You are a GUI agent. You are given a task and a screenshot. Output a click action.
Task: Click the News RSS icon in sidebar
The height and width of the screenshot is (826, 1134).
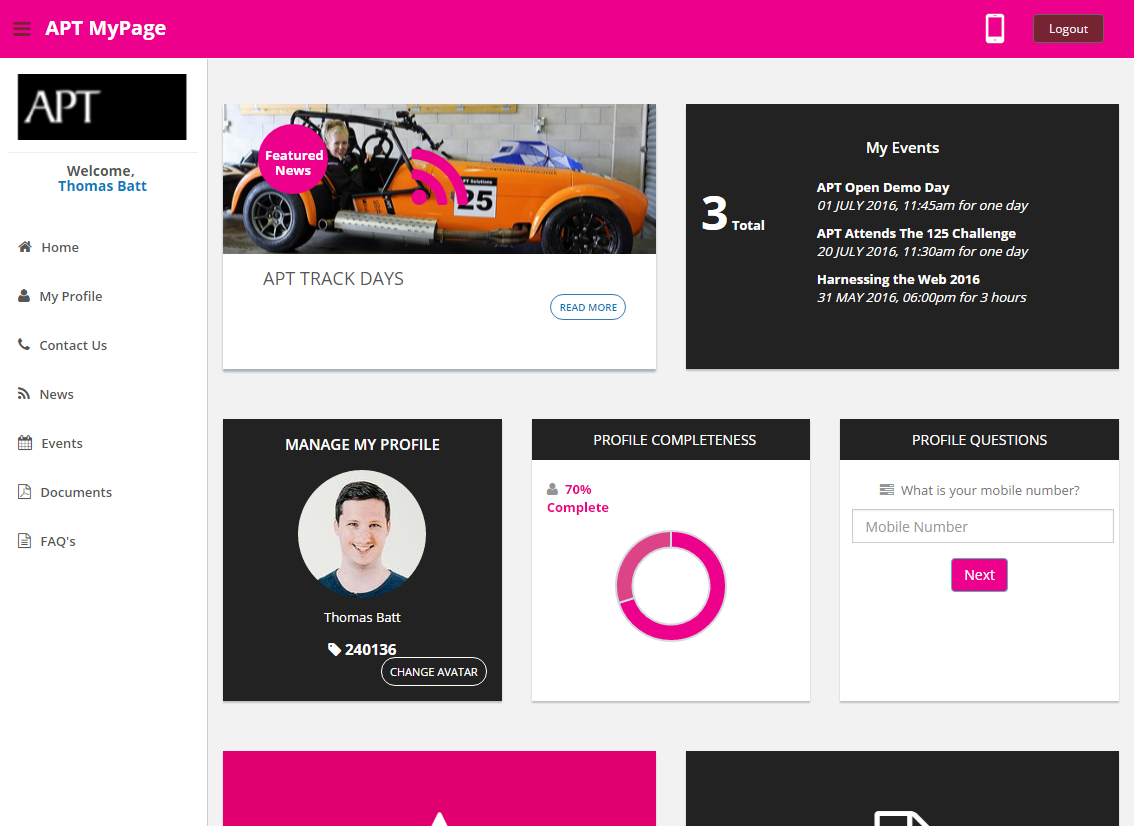coord(24,393)
